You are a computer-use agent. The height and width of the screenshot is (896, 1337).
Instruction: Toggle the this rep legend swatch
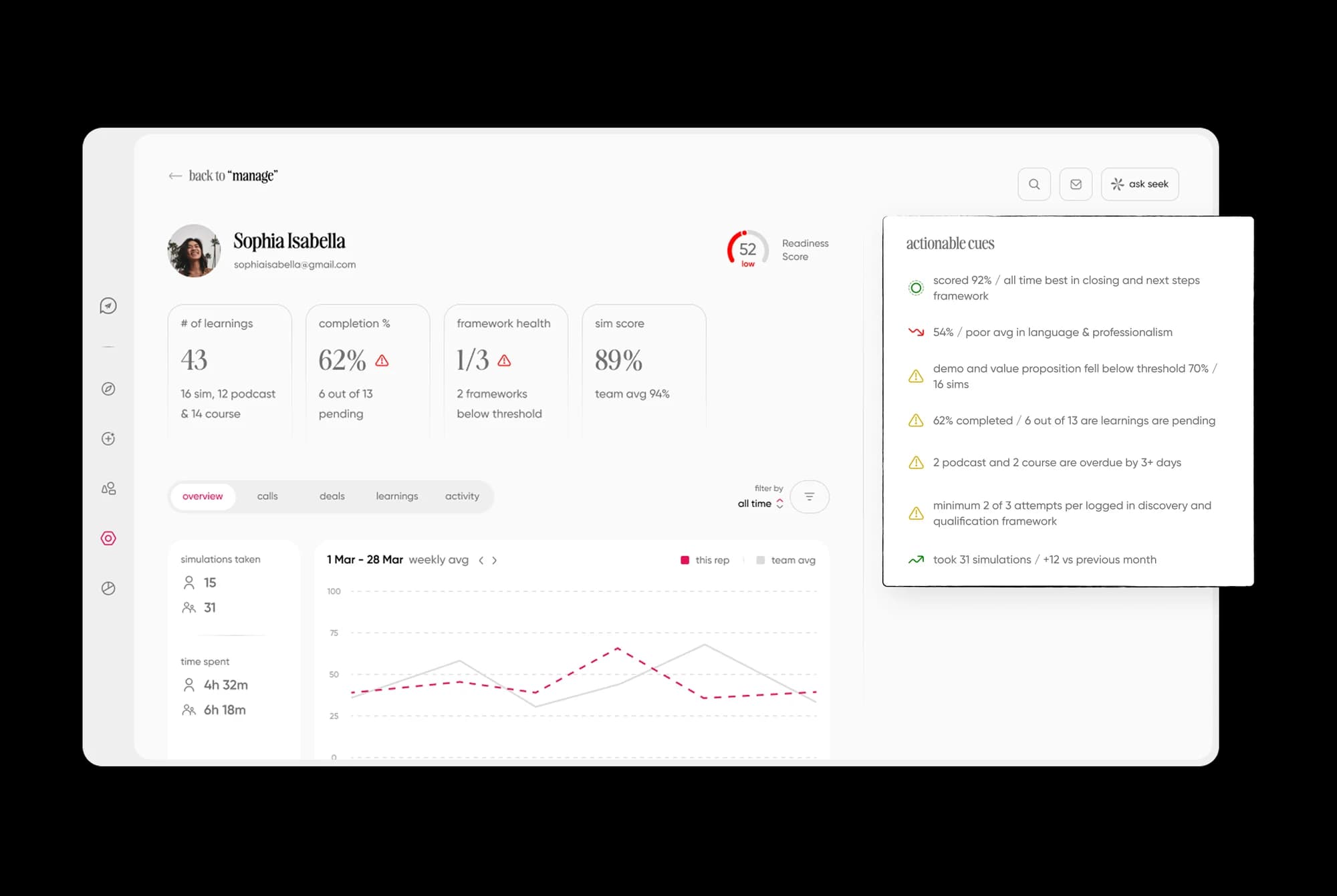(x=685, y=560)
